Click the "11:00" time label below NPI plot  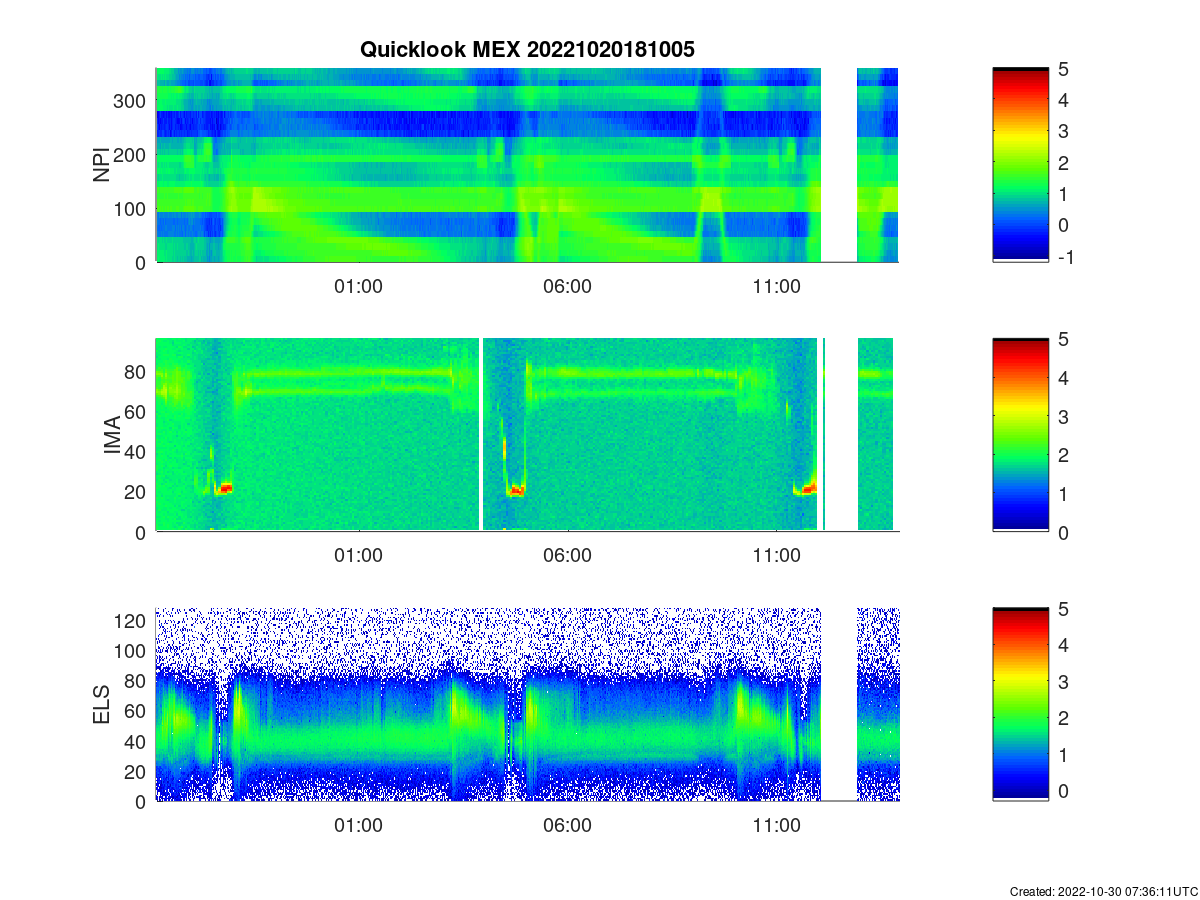(x=776, y=286)
